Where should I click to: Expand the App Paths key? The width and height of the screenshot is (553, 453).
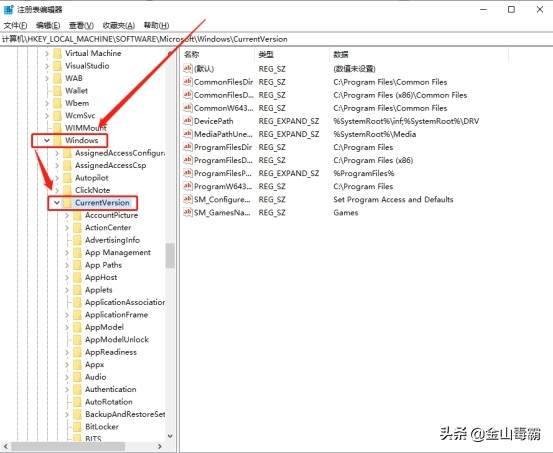click(67, 265)
